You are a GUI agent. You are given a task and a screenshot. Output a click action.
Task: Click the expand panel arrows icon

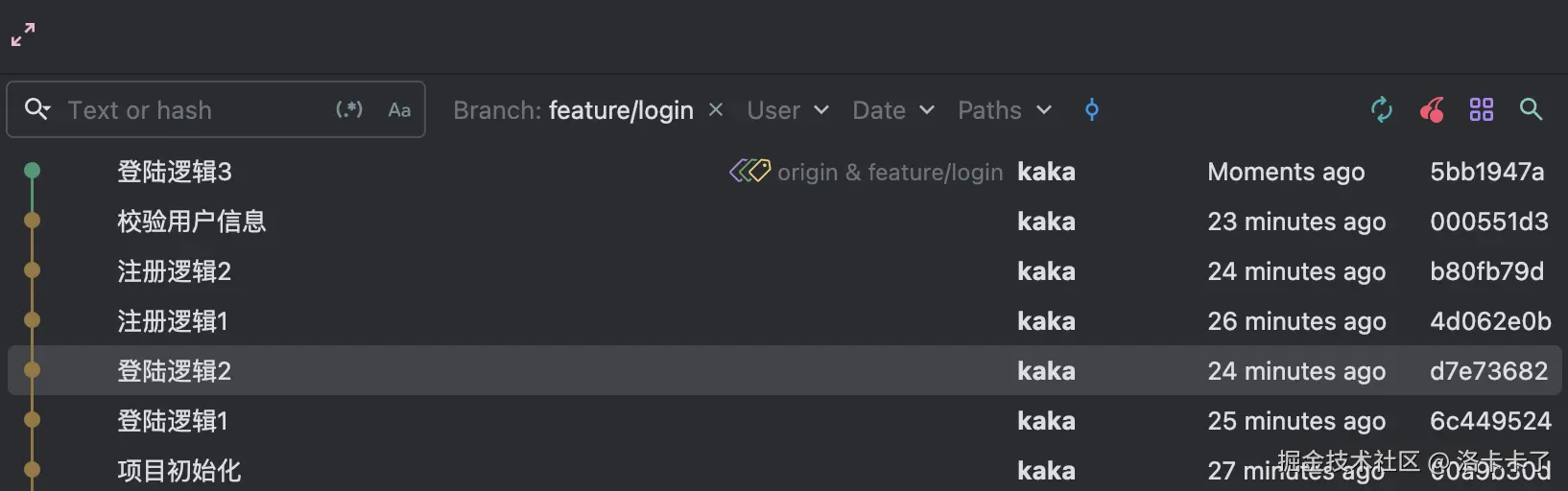tap(23, 35)
